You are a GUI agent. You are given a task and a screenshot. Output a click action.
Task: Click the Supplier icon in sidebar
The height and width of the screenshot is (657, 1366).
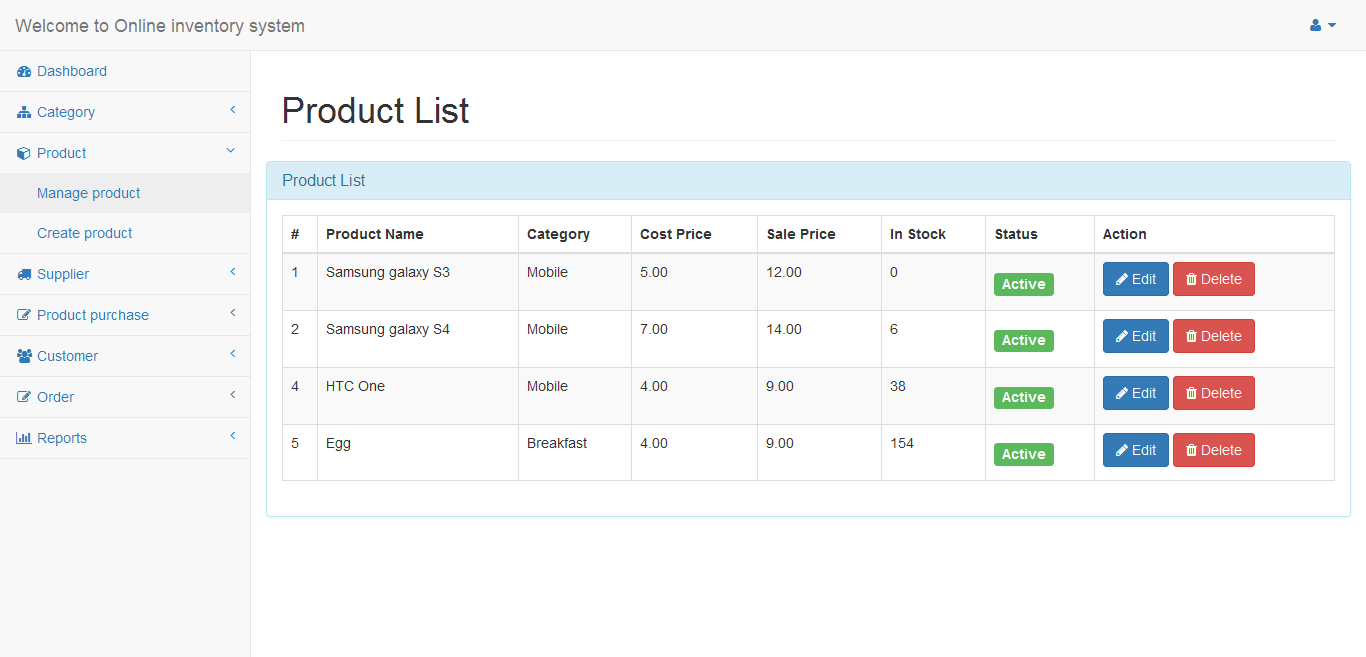[22, 273]
